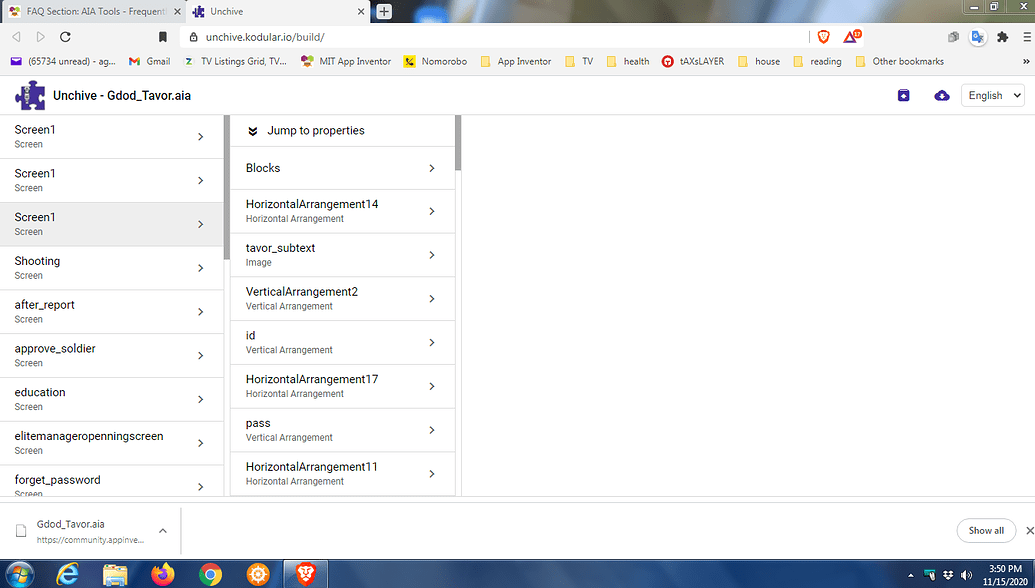Screen dimensions: 1035x588
Task: Show hidden system tray icons
Action: 911,575
